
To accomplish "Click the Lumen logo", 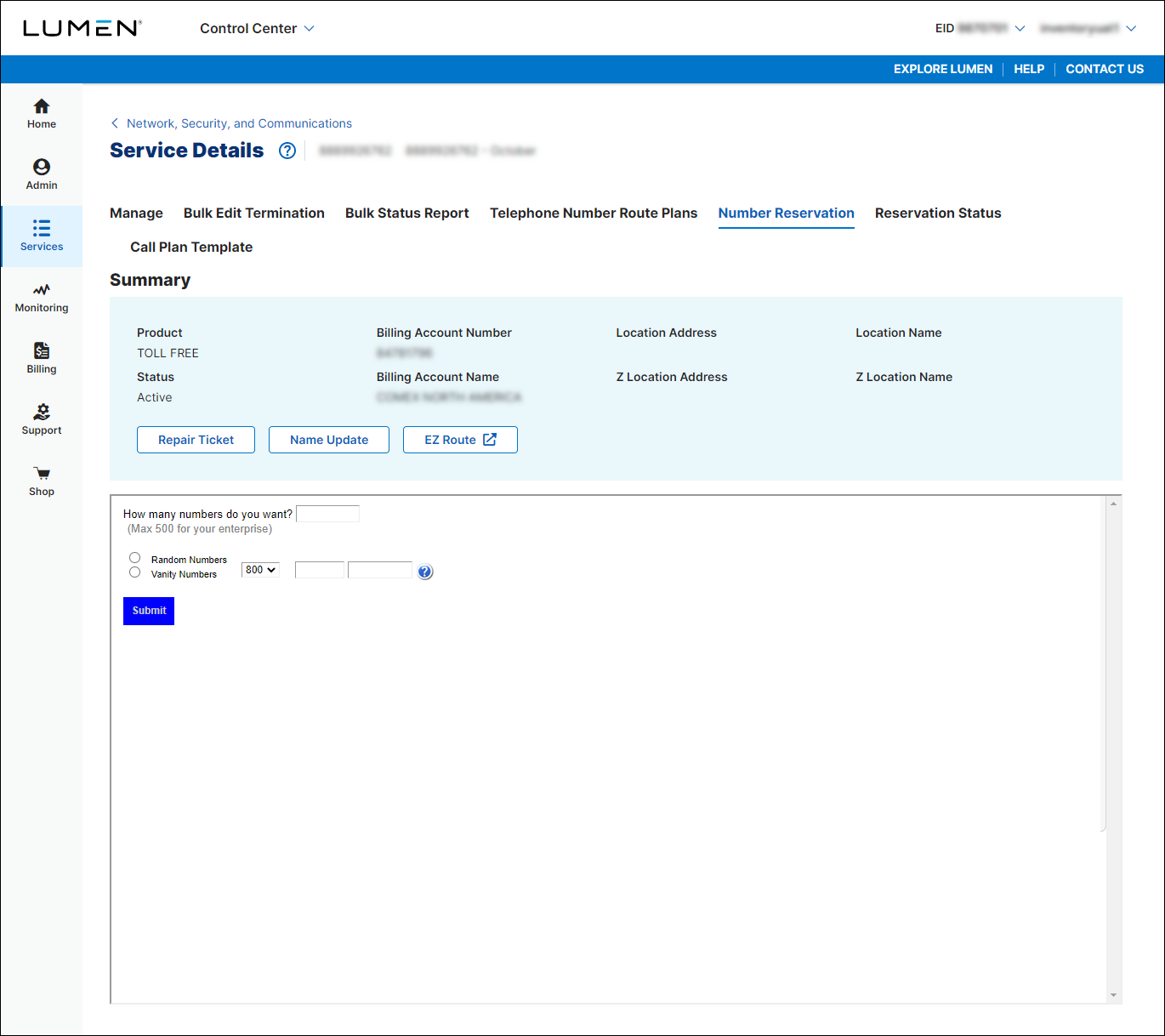I will (82, 28).
